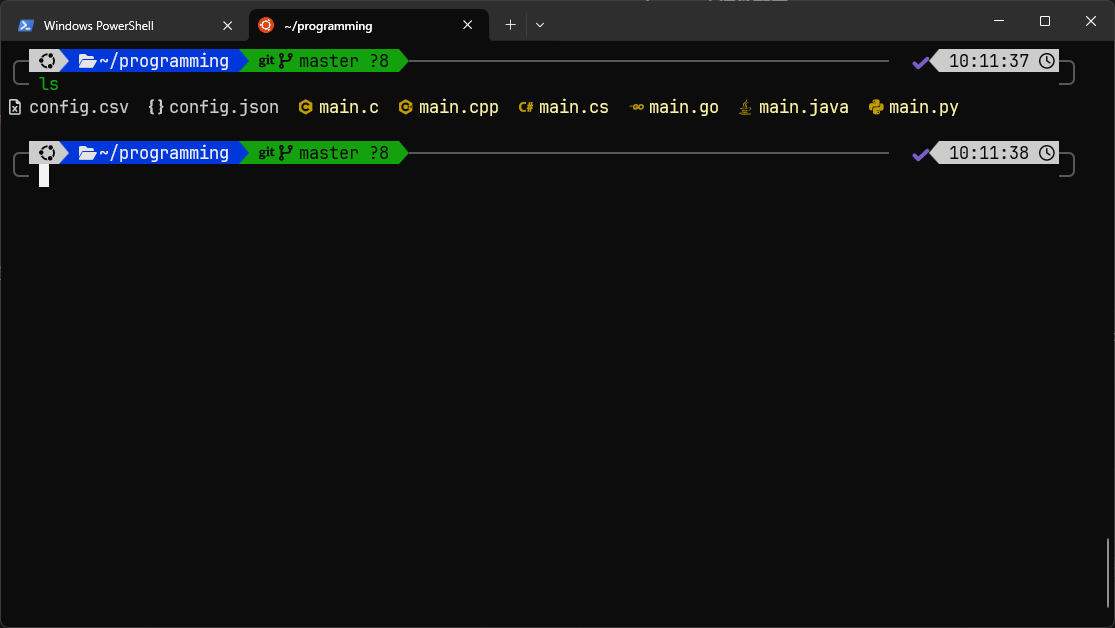The width and height of the screenshot is (1115, 628).
Task: Click the Ubuntu icon in active tab
Action: coord(266,25)
